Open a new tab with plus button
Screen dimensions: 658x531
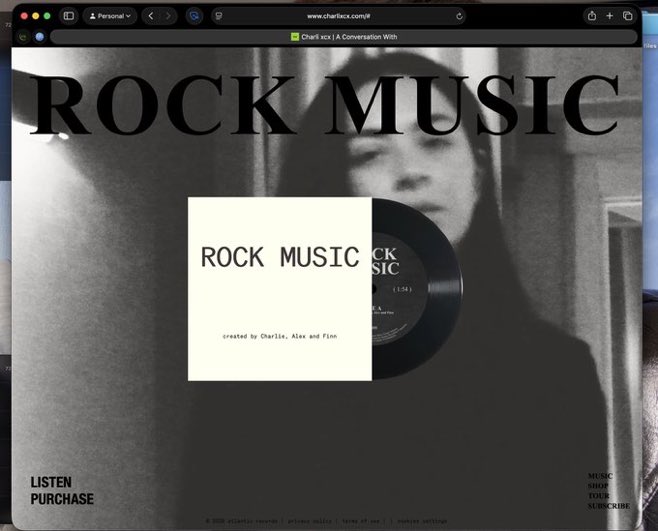(610, 16)
